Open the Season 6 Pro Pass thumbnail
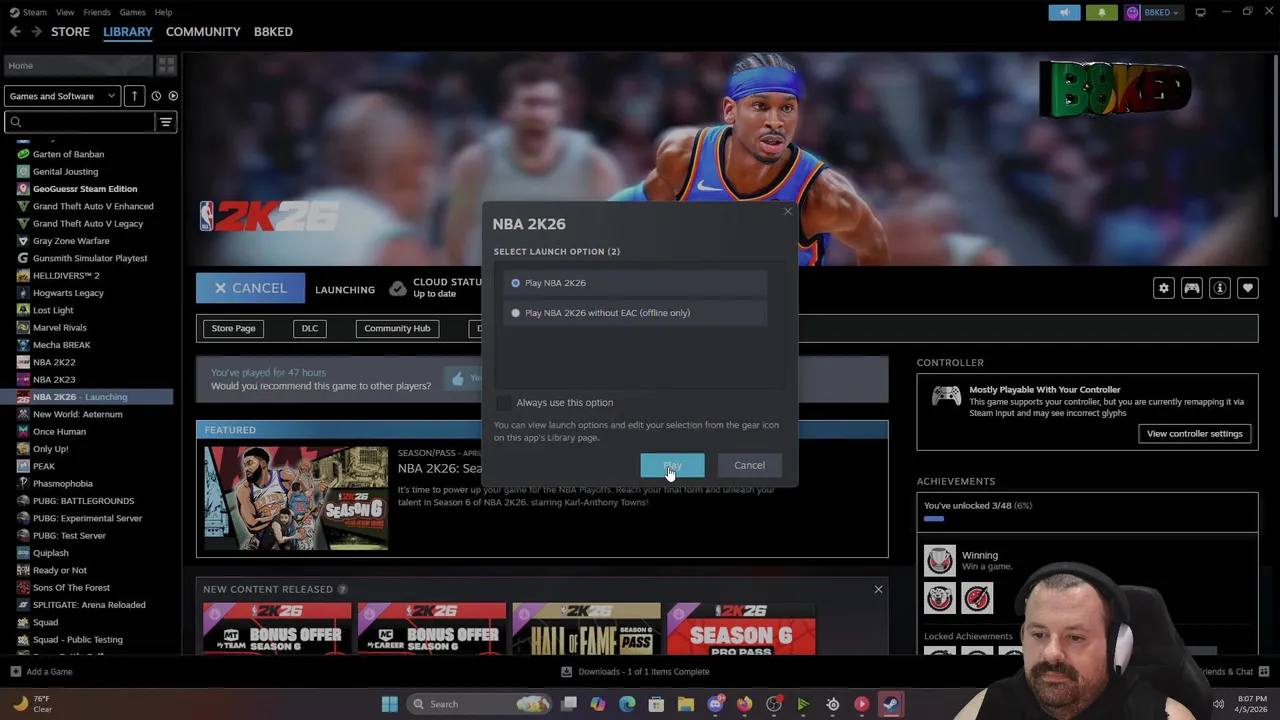This screenshot has height=720, width=1280. [741, 629]
